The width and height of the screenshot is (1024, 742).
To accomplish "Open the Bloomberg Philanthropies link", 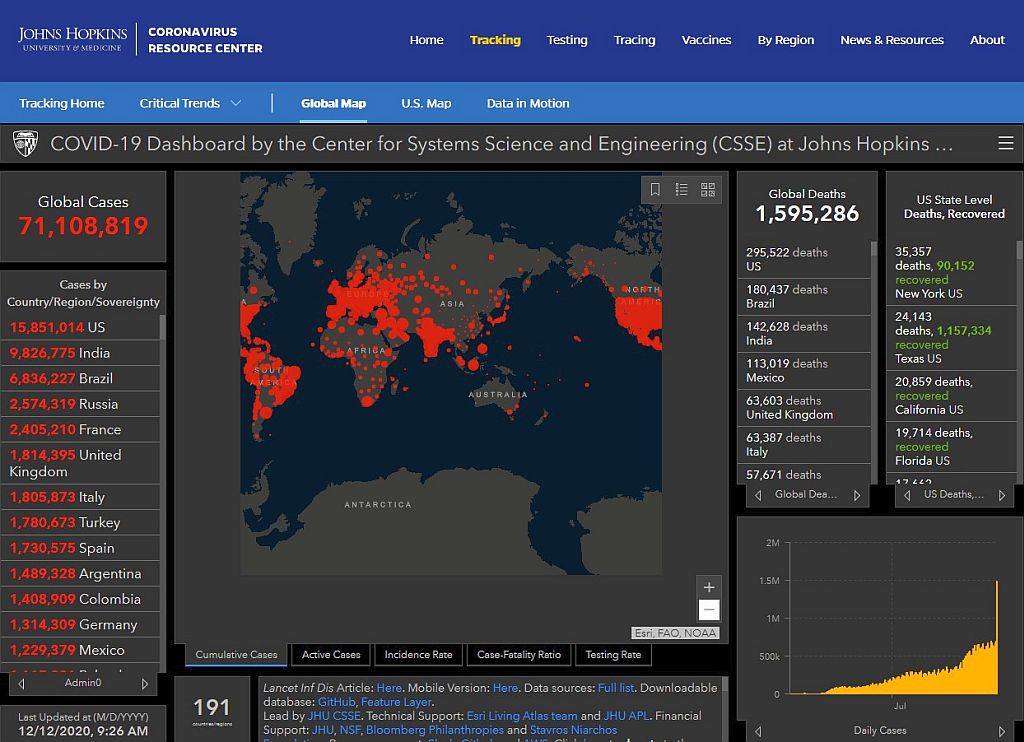I will pos(434,730).
